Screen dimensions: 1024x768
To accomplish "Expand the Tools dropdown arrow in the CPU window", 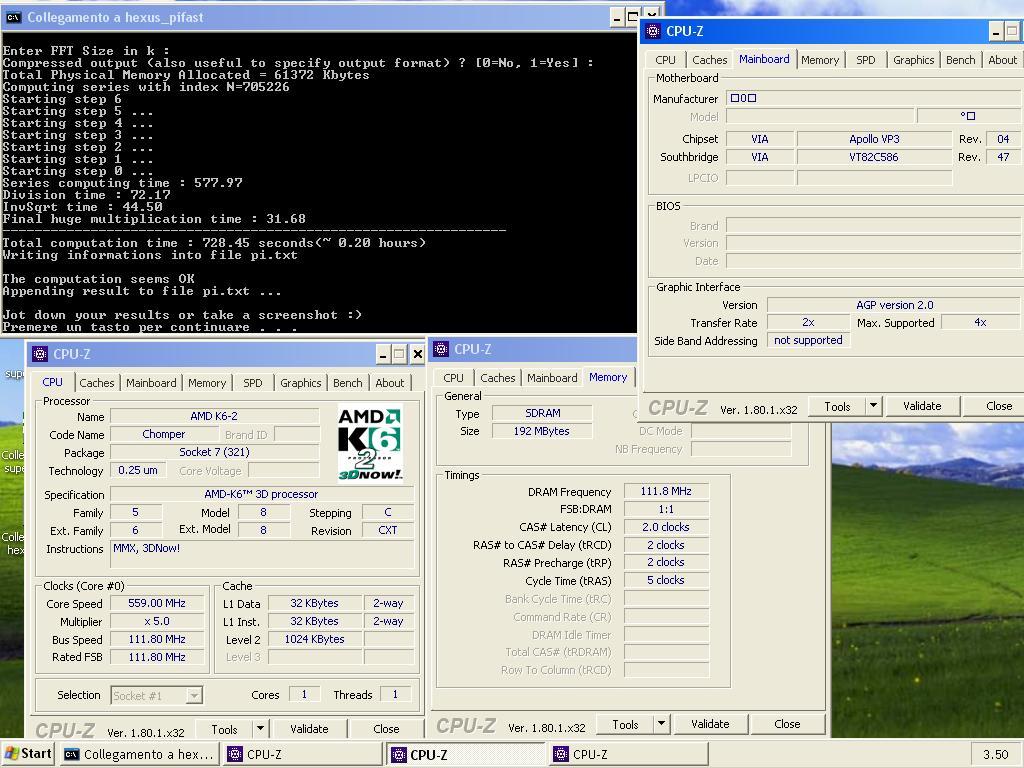I will coord(260,728).
